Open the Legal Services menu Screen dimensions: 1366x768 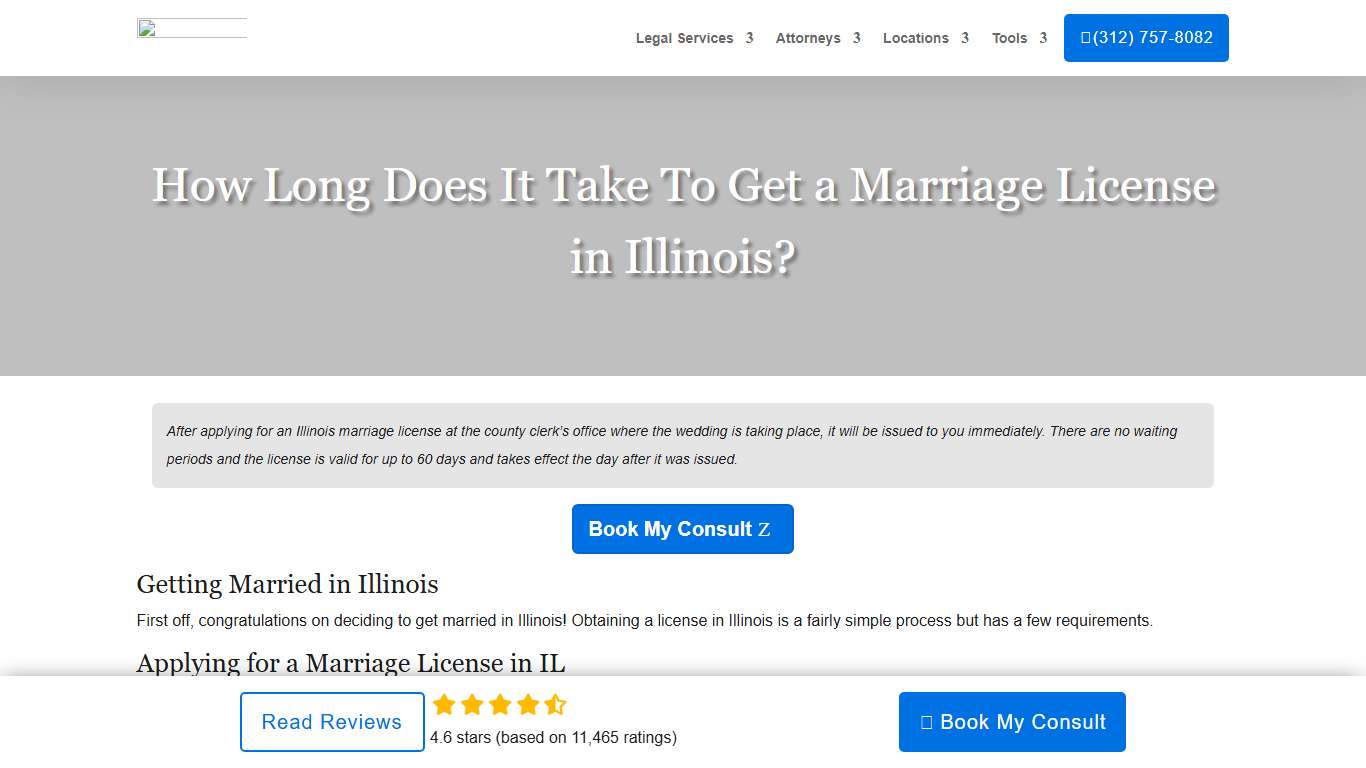click(684, 38)
